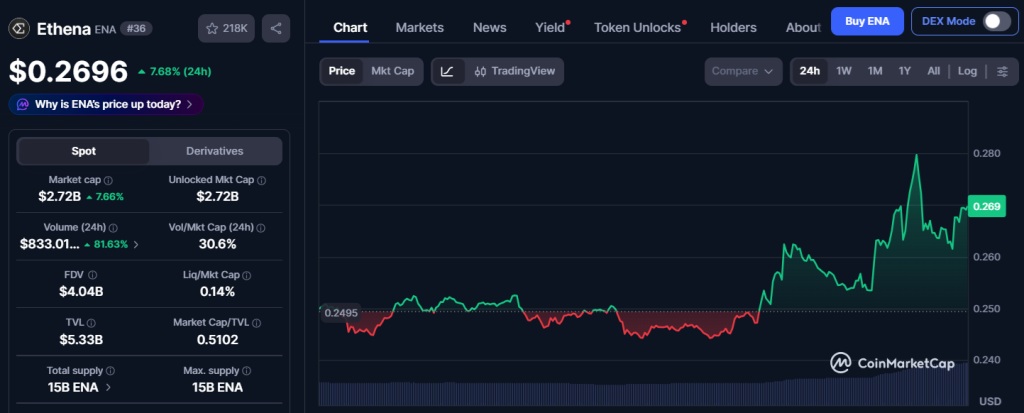Click the TVL info icon
Image resolution: width=1024 pixels, height=413 pixels.
pyautogui.click(x=91, y=323)
